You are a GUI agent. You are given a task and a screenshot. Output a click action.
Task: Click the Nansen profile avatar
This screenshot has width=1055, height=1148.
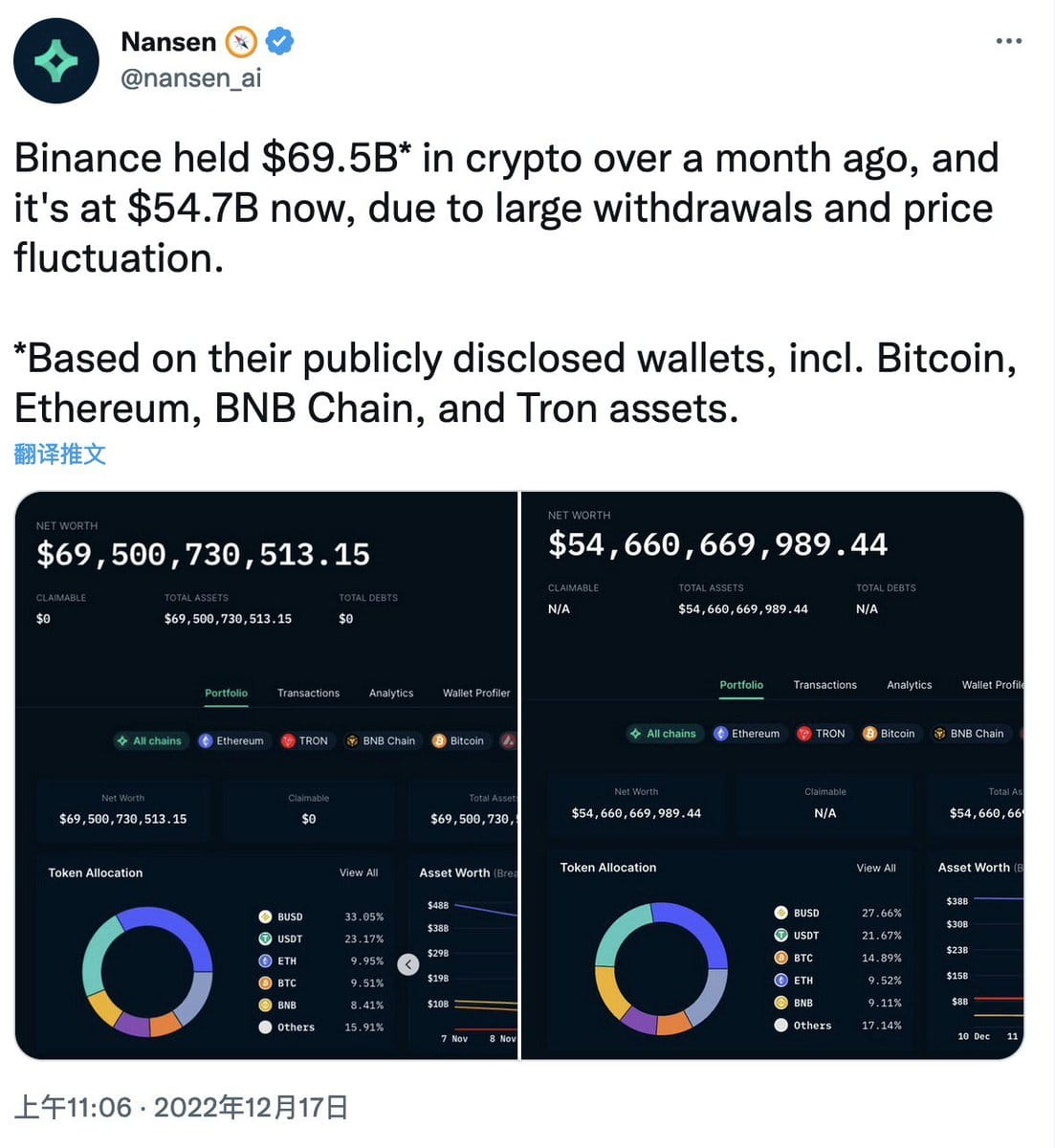point(56,60)
